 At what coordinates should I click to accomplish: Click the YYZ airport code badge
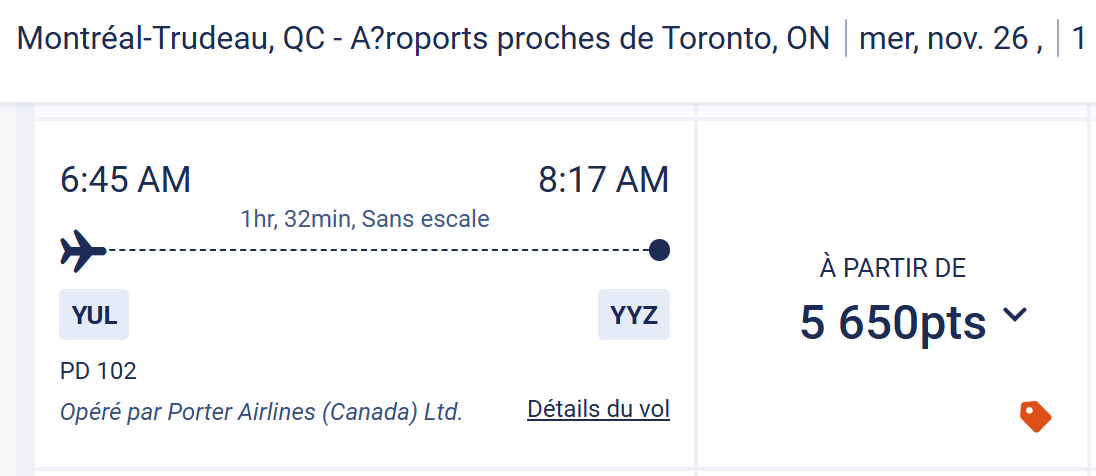point(634,316)
